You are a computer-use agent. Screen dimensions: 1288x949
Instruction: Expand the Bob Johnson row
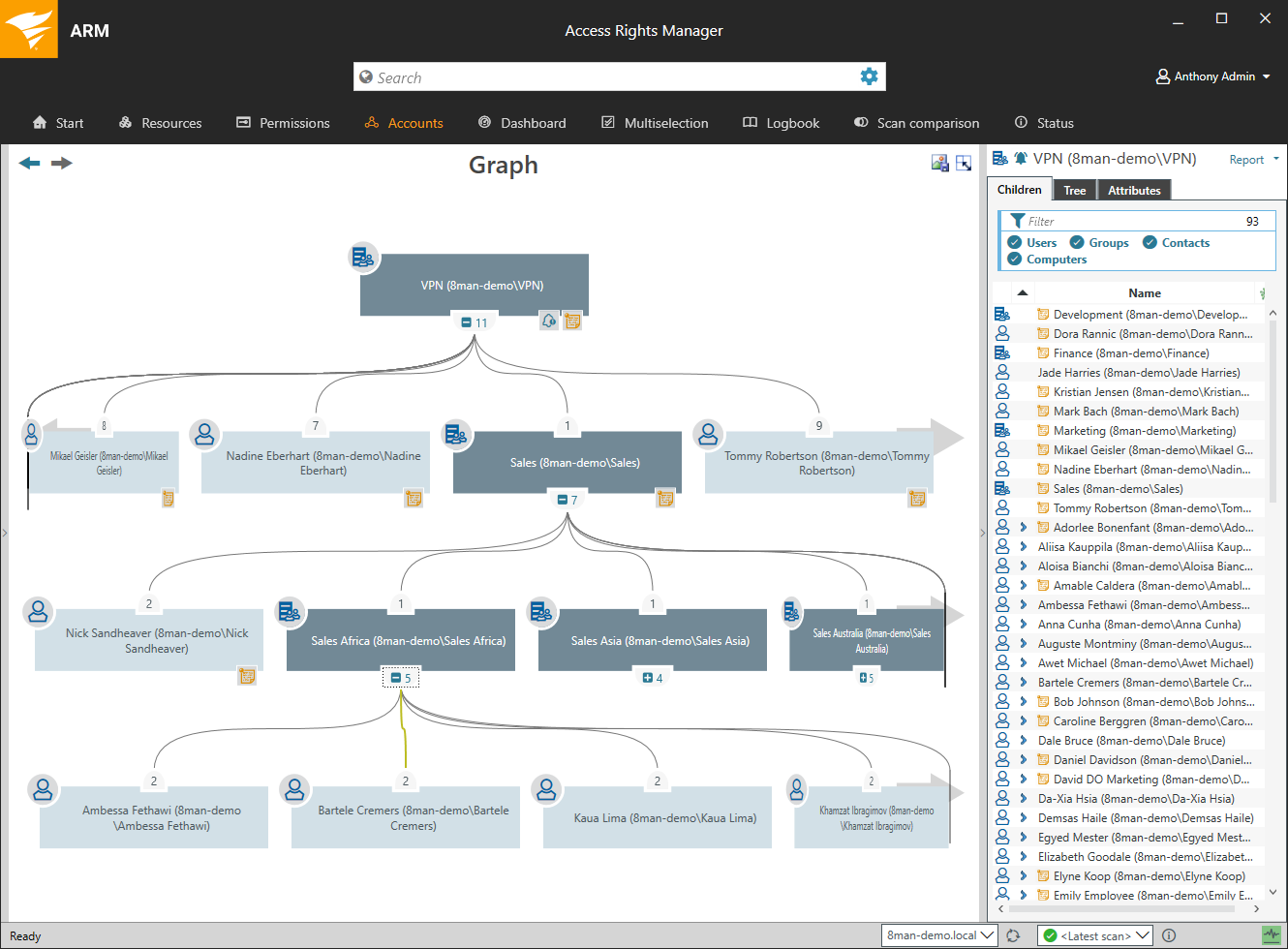tap(1023, 701)
